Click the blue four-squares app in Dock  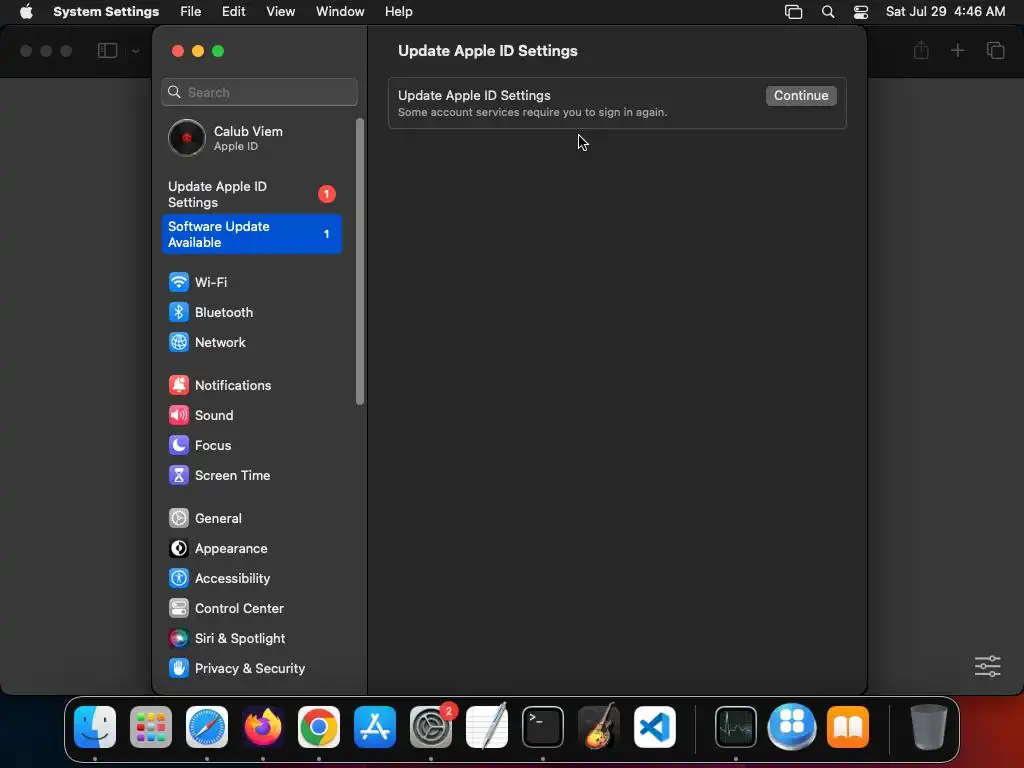click(x=792, y=726)
